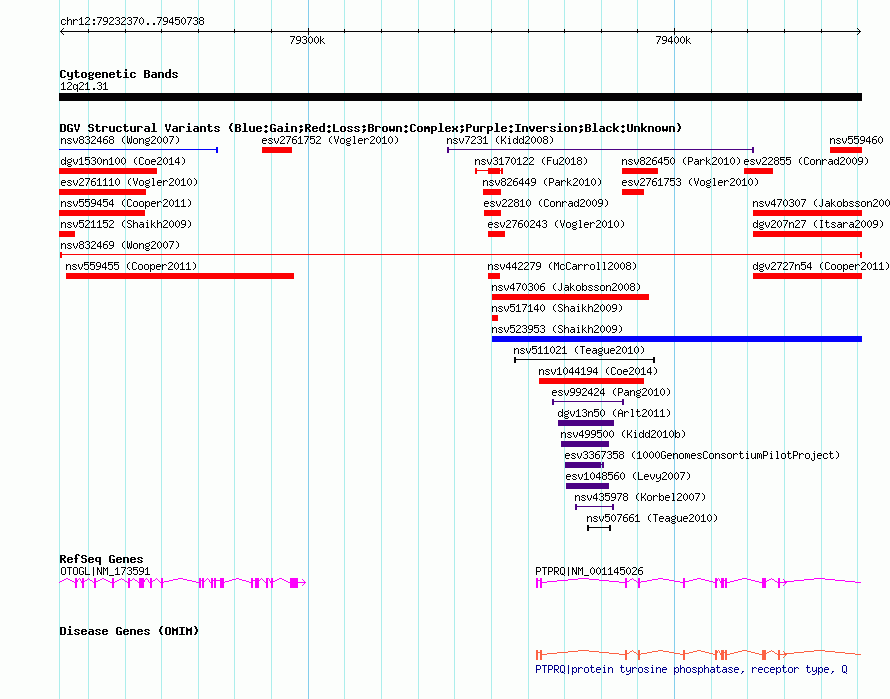890x699 pixels.
Task: Click the nsv523953 blue gain variant bar
Action: coord(677,339)
